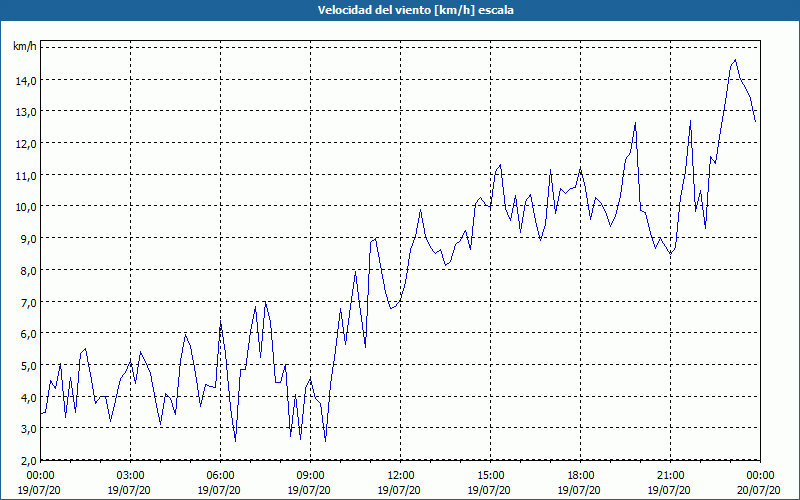Click the 15:00 time axis label
Image resolution: width=800 pixels, height=500 pixels.
(490, 476)
